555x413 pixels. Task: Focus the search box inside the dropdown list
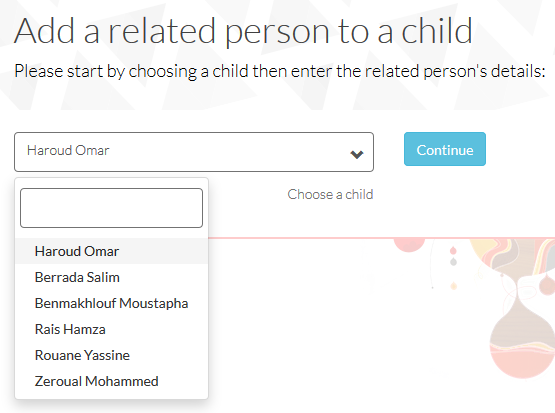(111, 208)
